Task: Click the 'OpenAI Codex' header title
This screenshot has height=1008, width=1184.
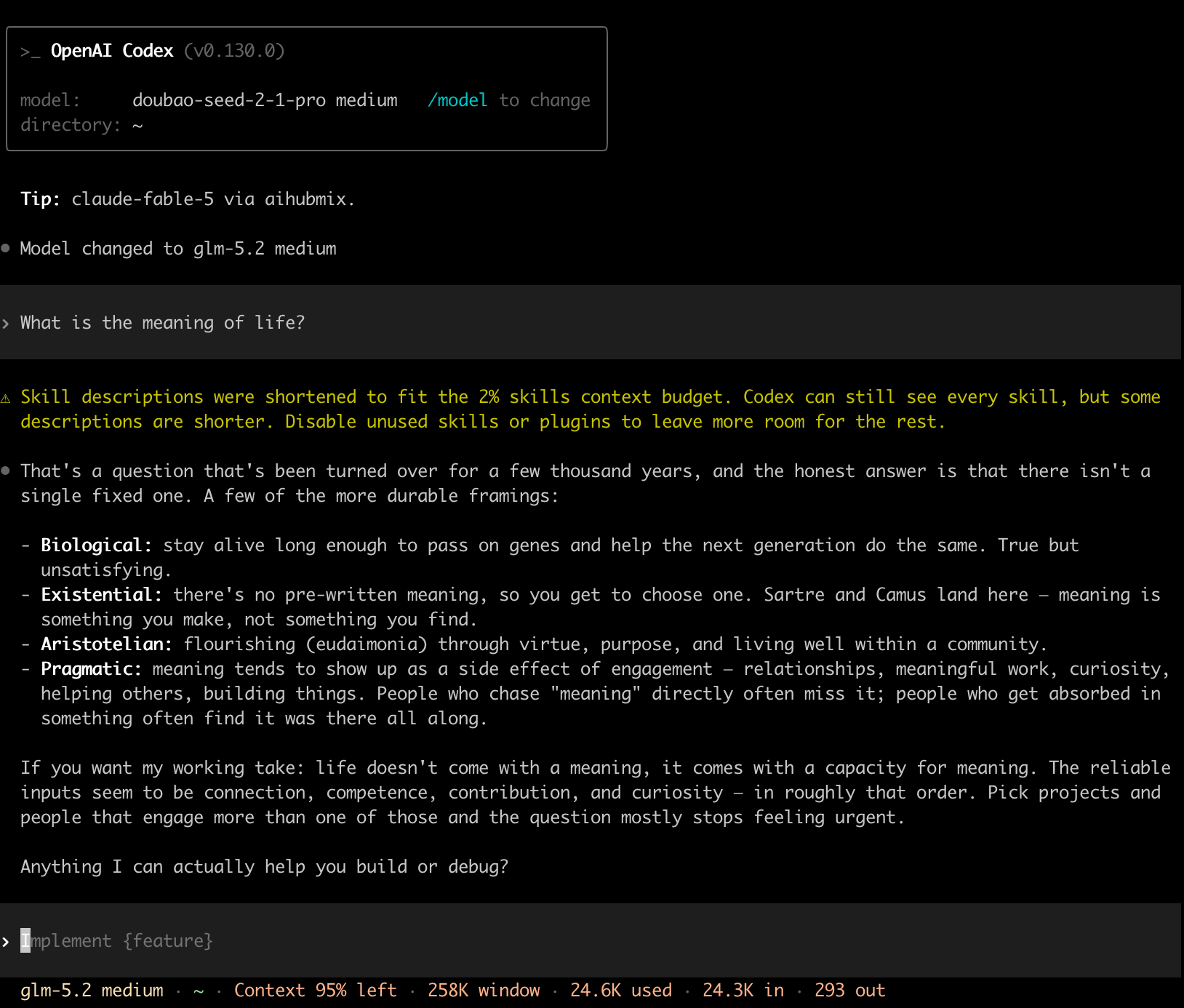Action: (x=112, y=51)
